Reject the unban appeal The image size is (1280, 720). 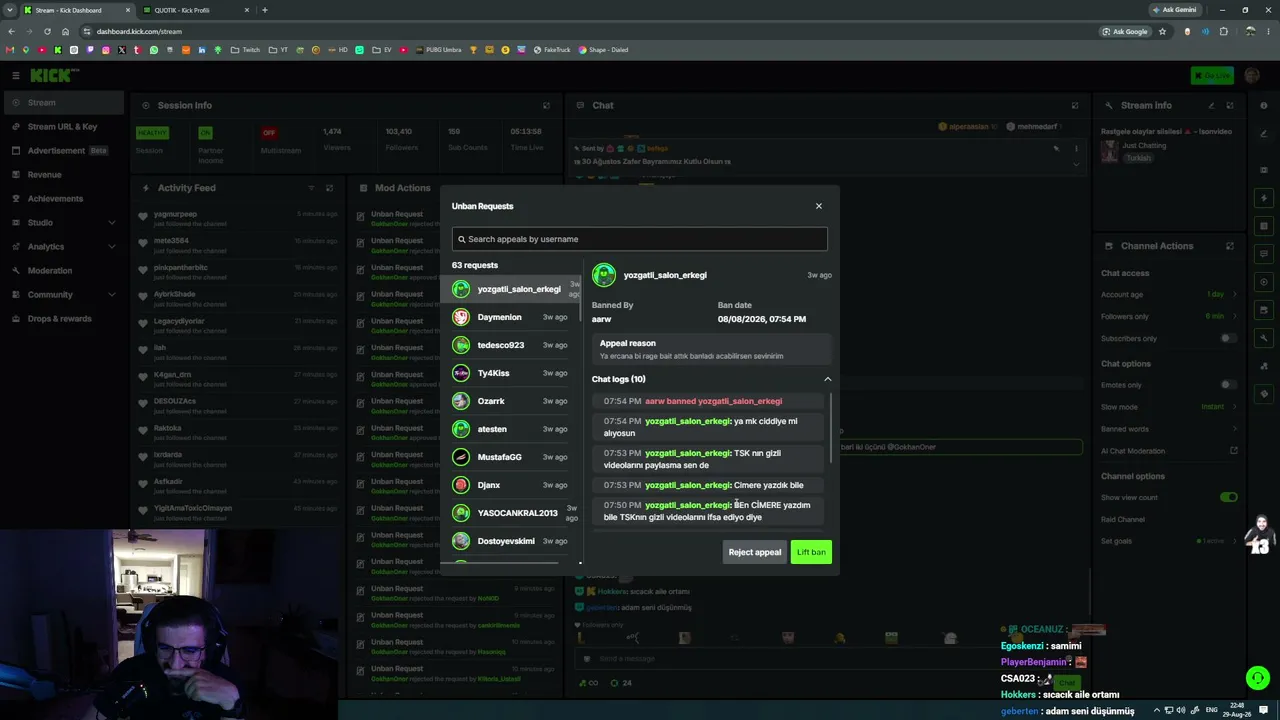(755, 552)
